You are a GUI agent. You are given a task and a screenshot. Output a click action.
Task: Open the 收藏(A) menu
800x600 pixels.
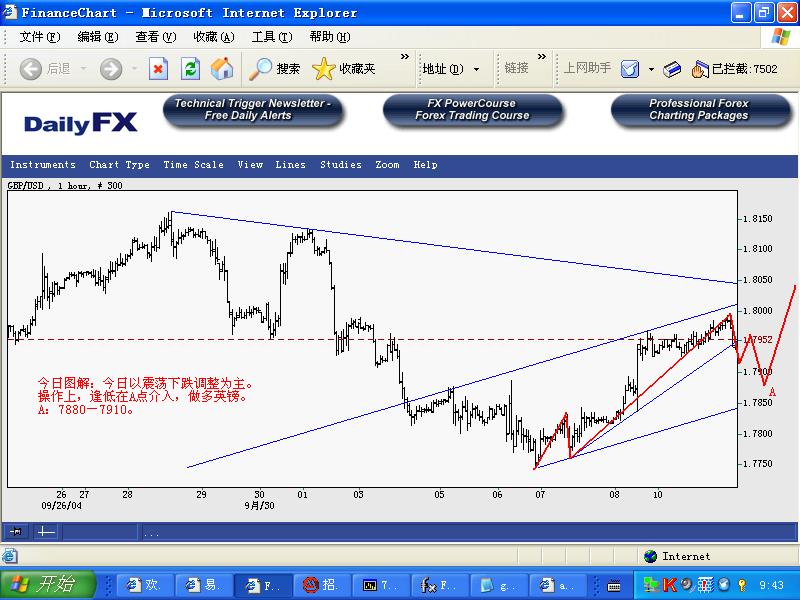click(x=214, y=37)
